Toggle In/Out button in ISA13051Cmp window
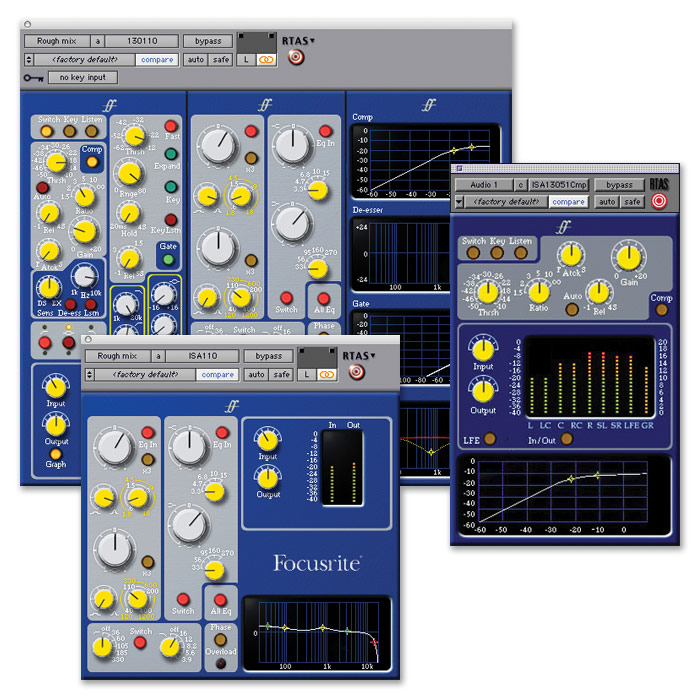The height and width of the screenshot is (700, 700). 567,439
